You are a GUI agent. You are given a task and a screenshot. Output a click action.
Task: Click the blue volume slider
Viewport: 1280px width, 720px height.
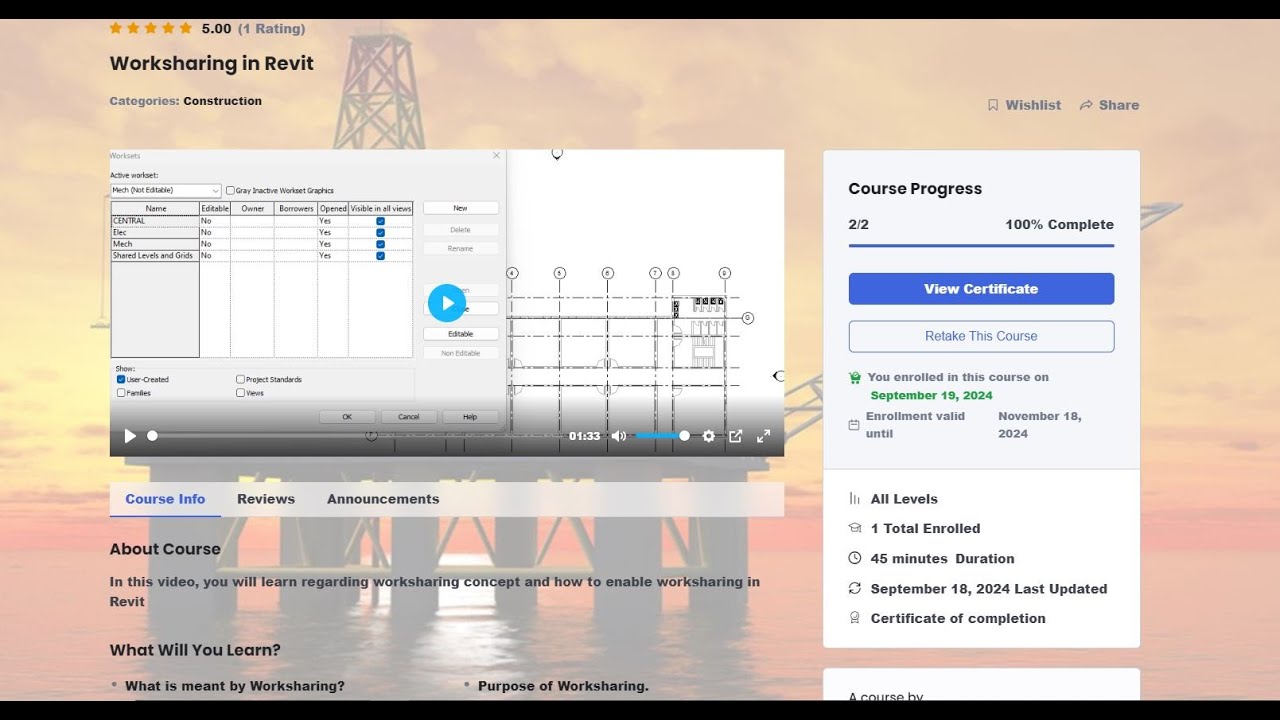[662, 436]
